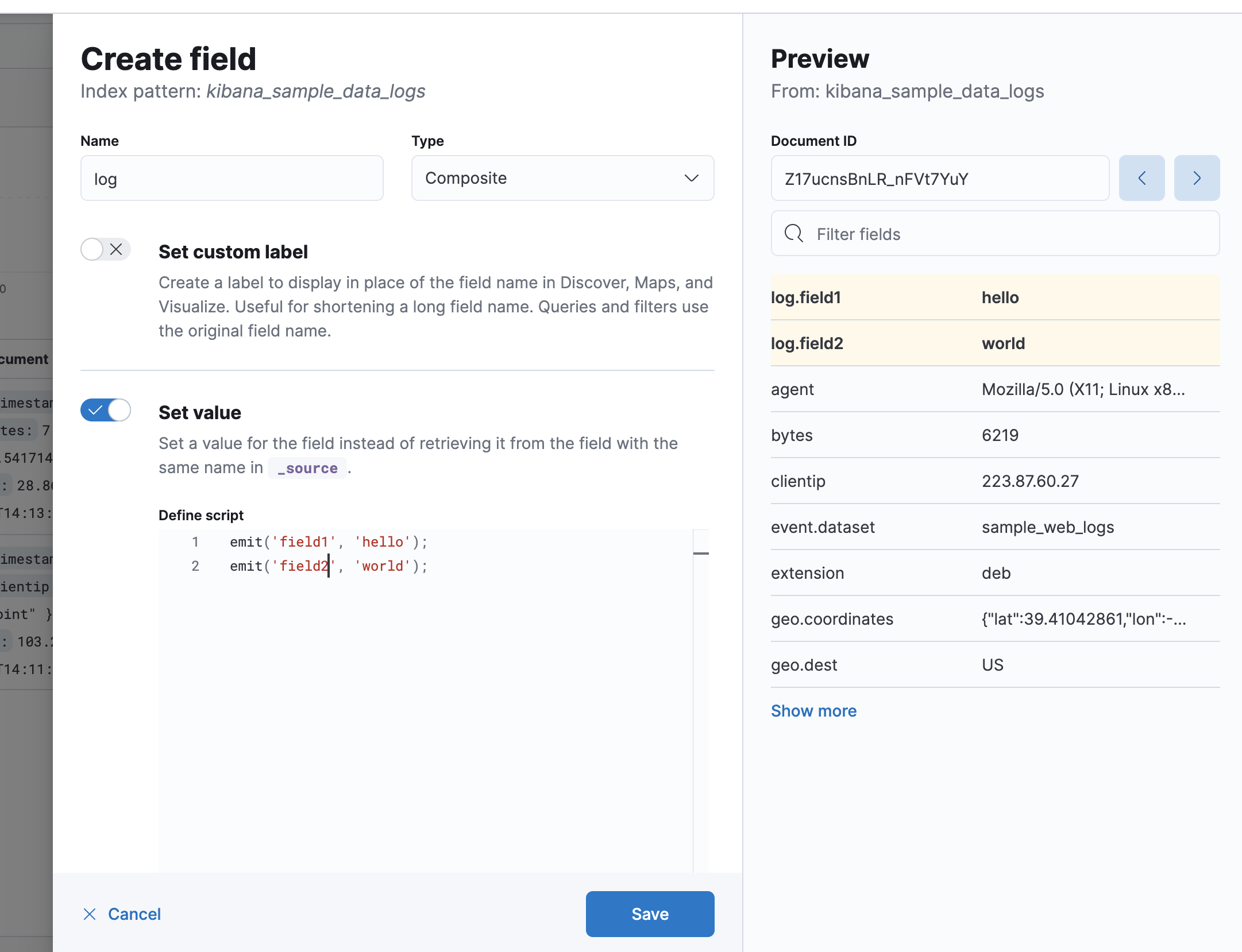The image size is (1242, 952).
Task: Click the search magnifier icon in Filter fields
Action: [793, 234]
